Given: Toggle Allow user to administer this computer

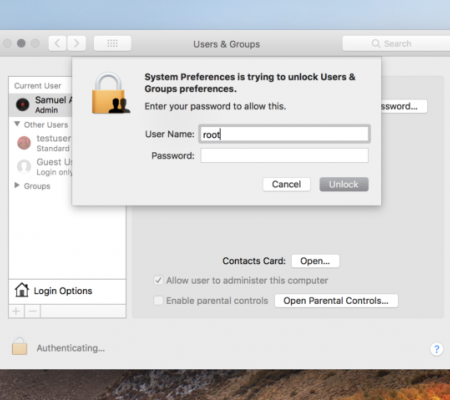Looking at the screenshot, I should (158, 280).
